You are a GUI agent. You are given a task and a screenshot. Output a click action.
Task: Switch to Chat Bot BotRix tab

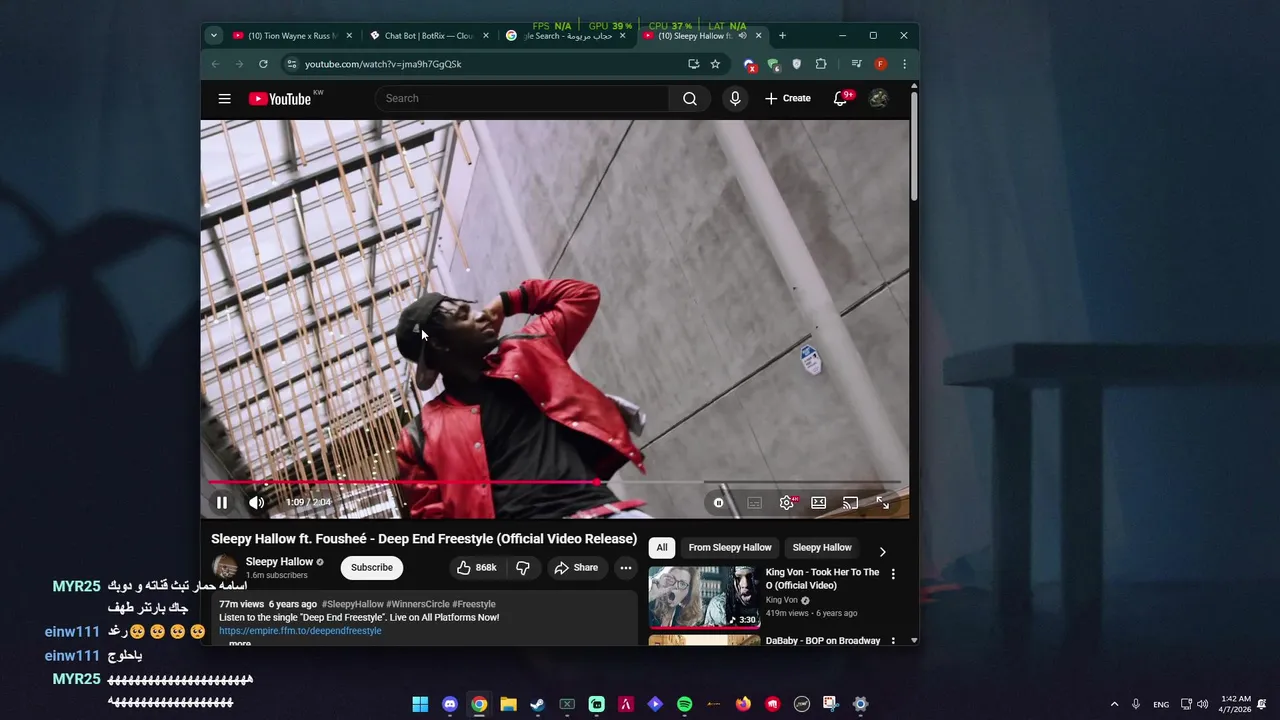[x=429, y=36]
